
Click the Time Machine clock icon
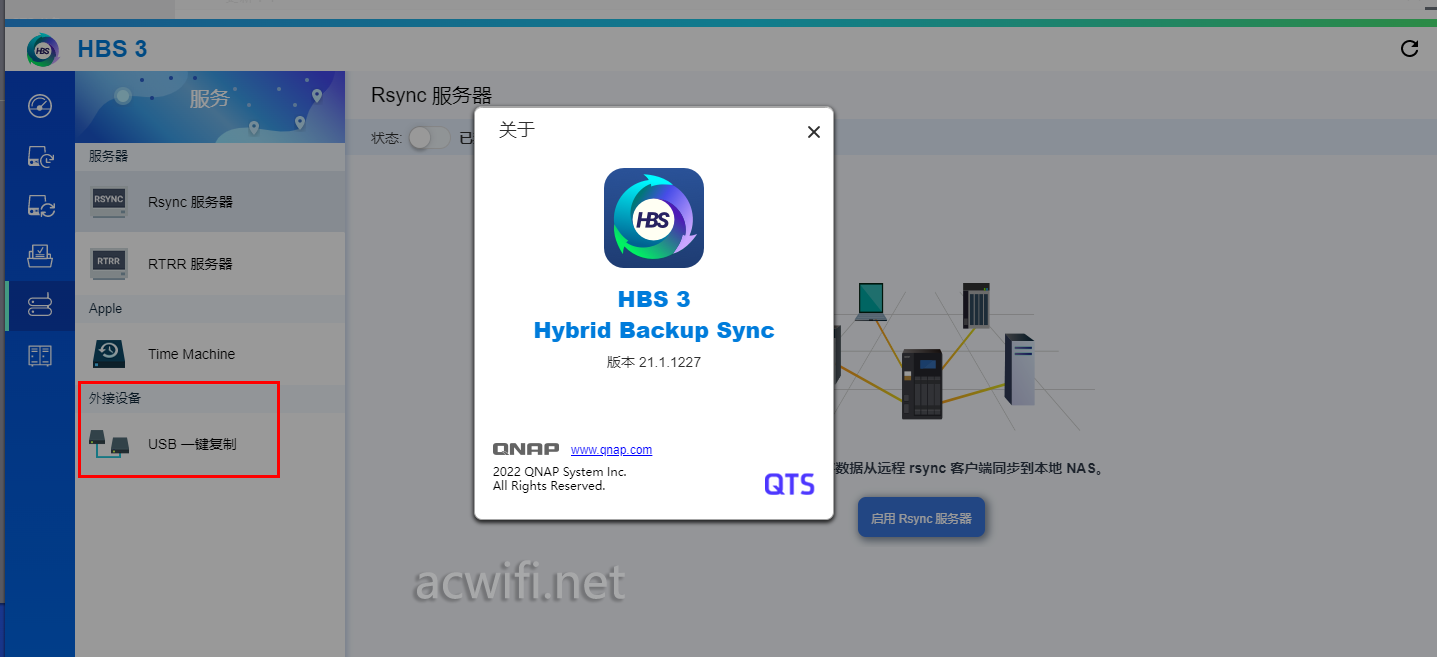(108, 353)
